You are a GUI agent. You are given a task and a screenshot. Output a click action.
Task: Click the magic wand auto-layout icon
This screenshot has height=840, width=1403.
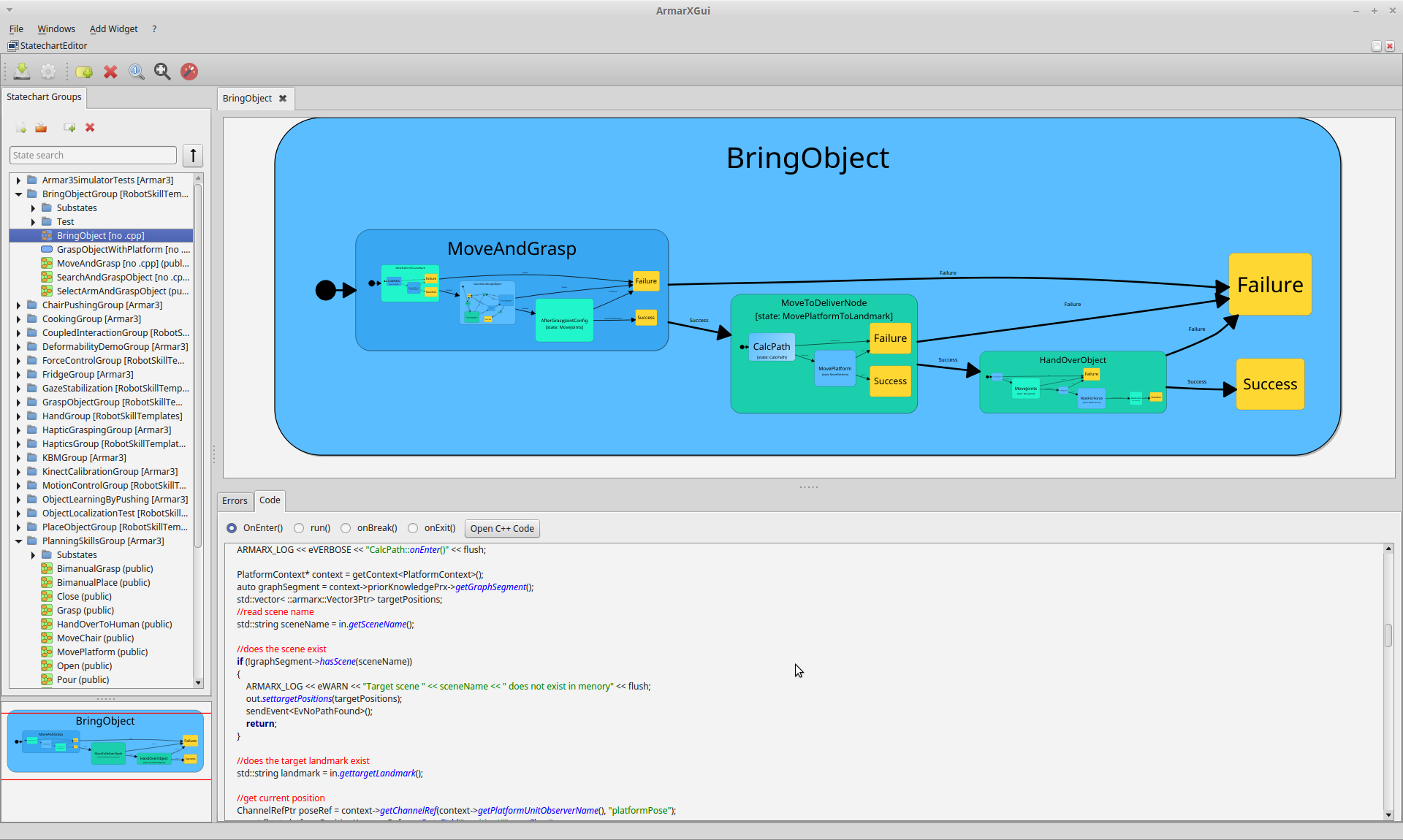189,71
